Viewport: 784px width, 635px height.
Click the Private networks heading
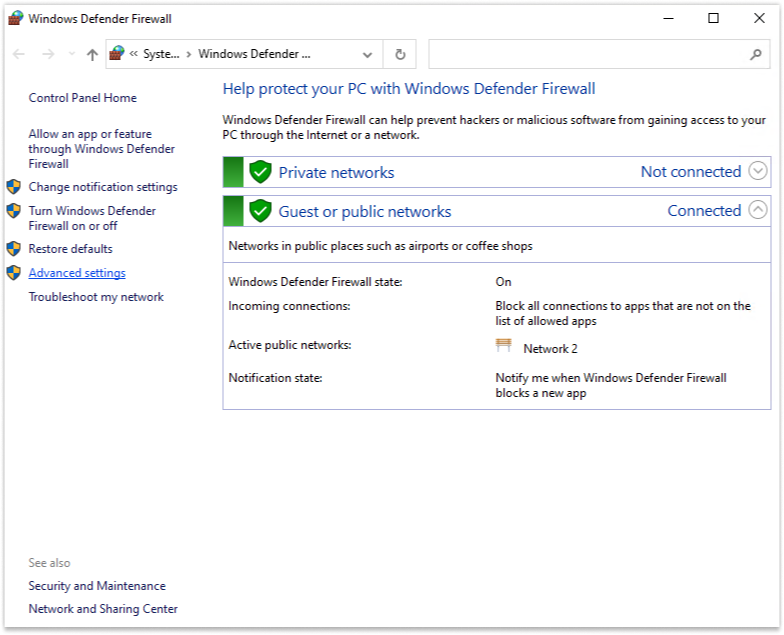coord(336,172)
